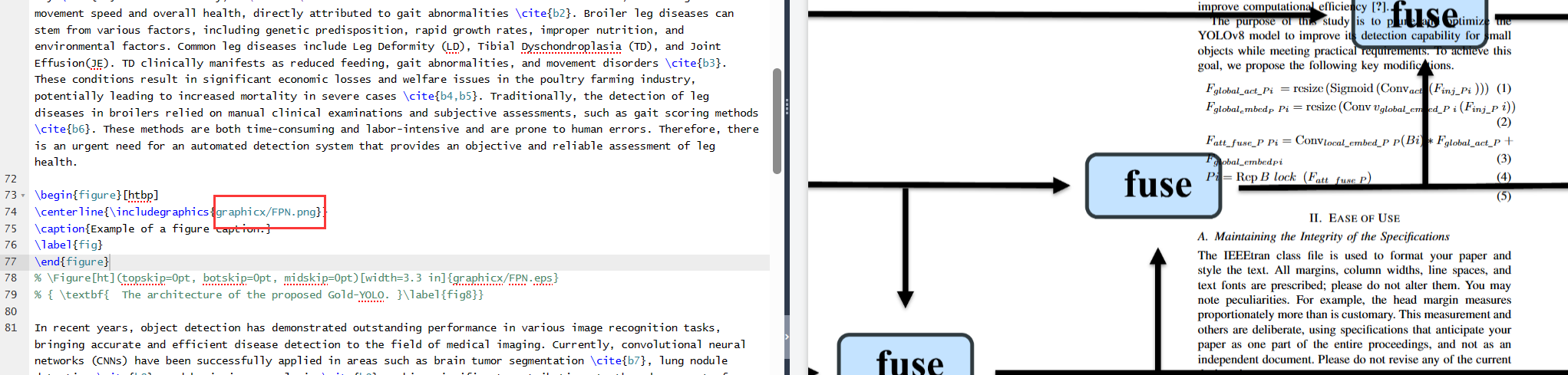Screen dimensions: 1568x375
Task: Click the [?] citation in the PDF preview
Action: [1378, 6]
